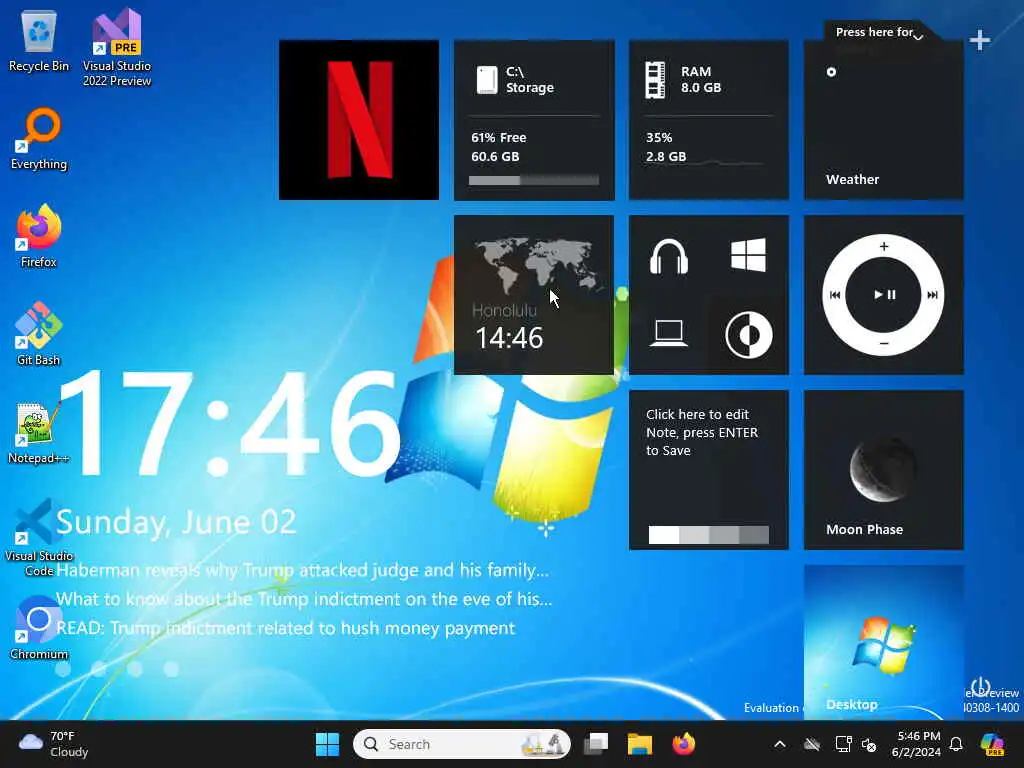Click the RAM 8.0 GB tile
This screenshot has height=768, width=1024.
click(709, 120)
